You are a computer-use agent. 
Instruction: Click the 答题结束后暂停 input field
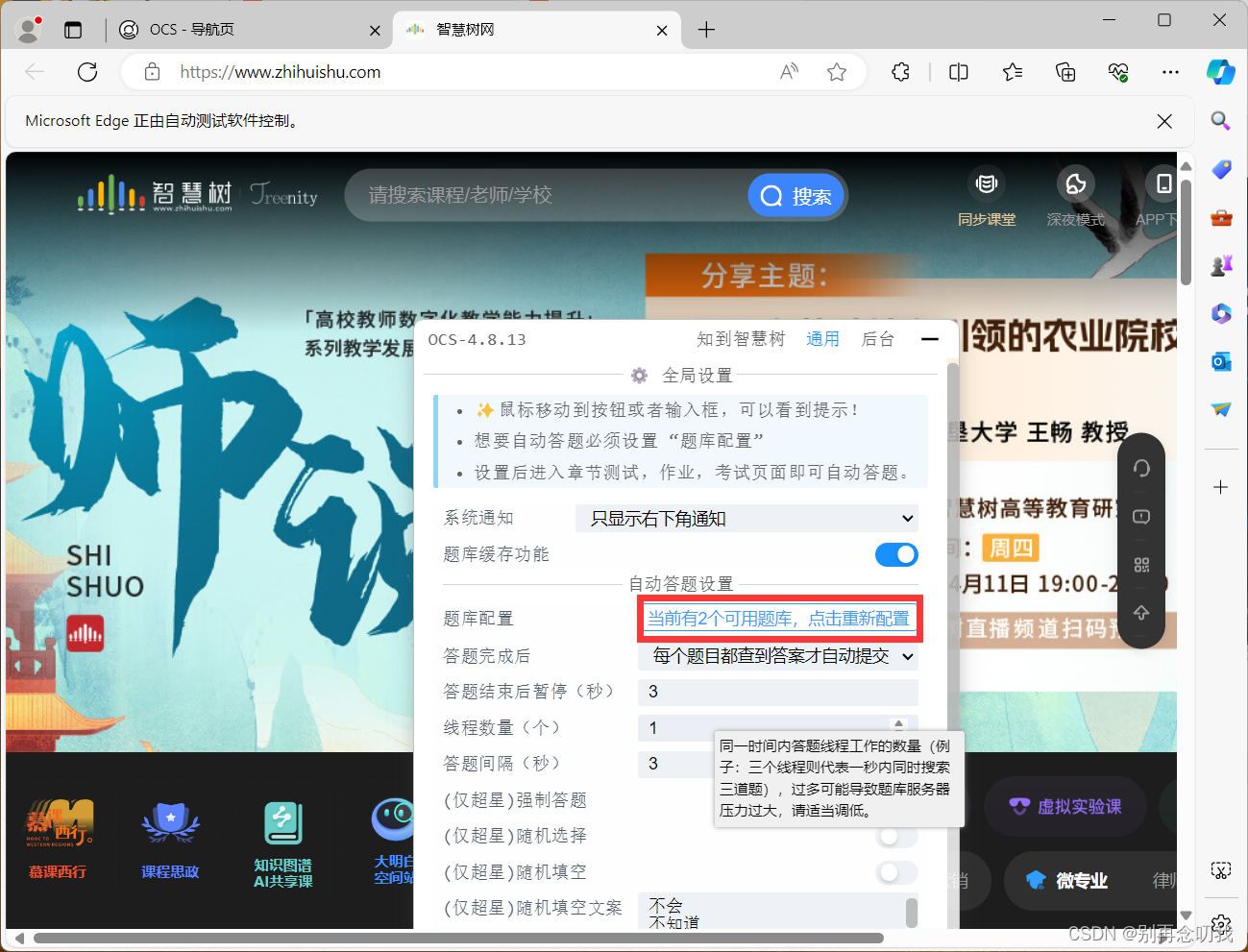click(x=778, y=692)
